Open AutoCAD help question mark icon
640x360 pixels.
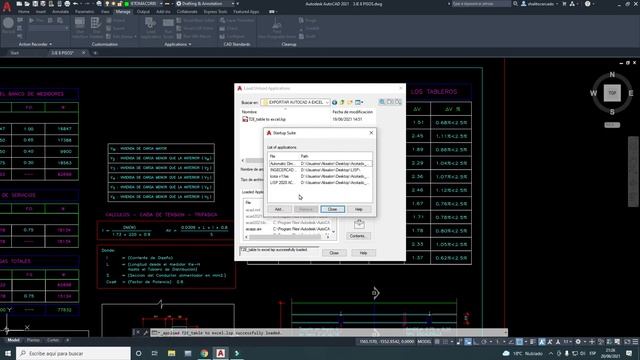point(587,4)
